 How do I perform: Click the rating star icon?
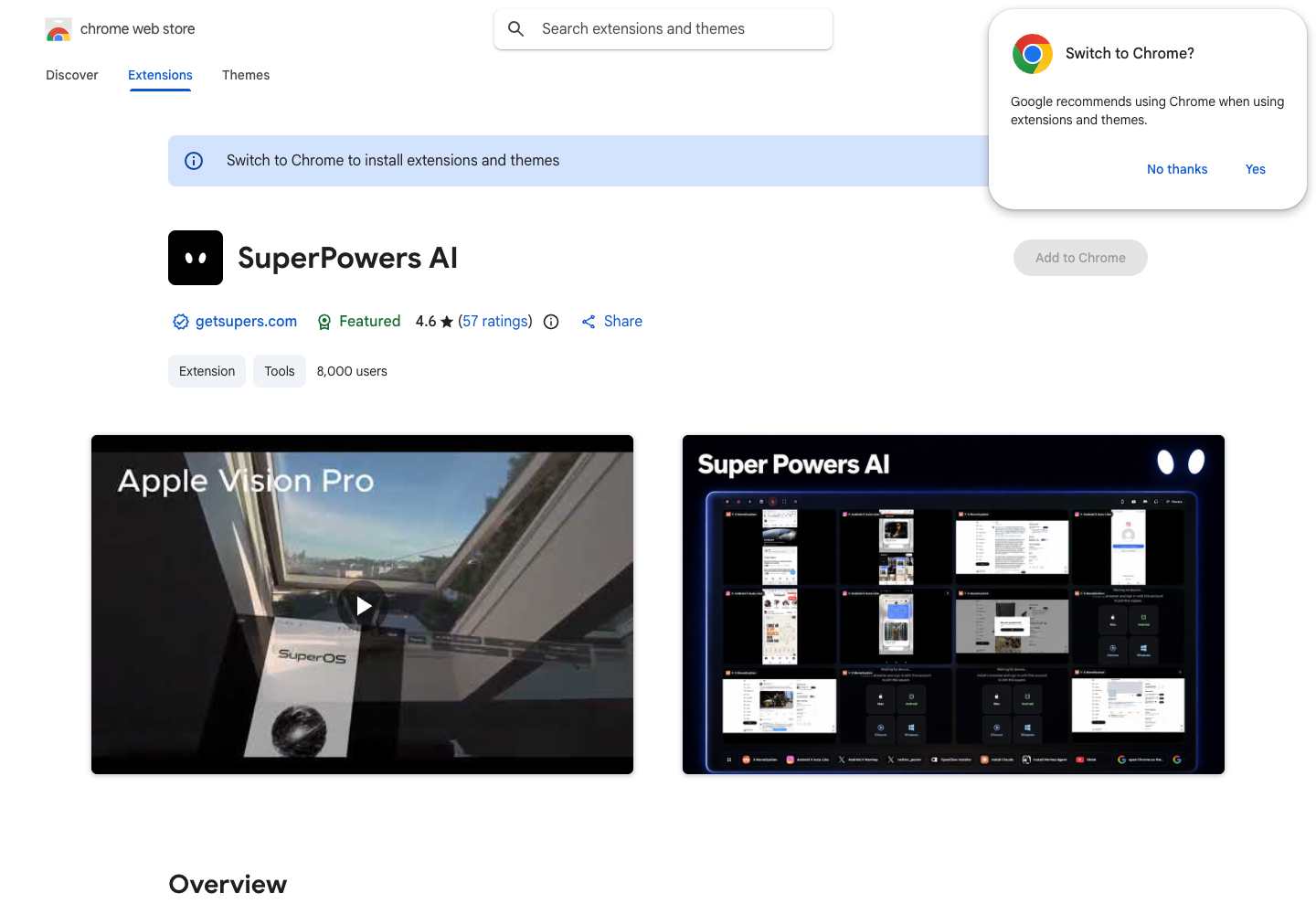[447, 322]
